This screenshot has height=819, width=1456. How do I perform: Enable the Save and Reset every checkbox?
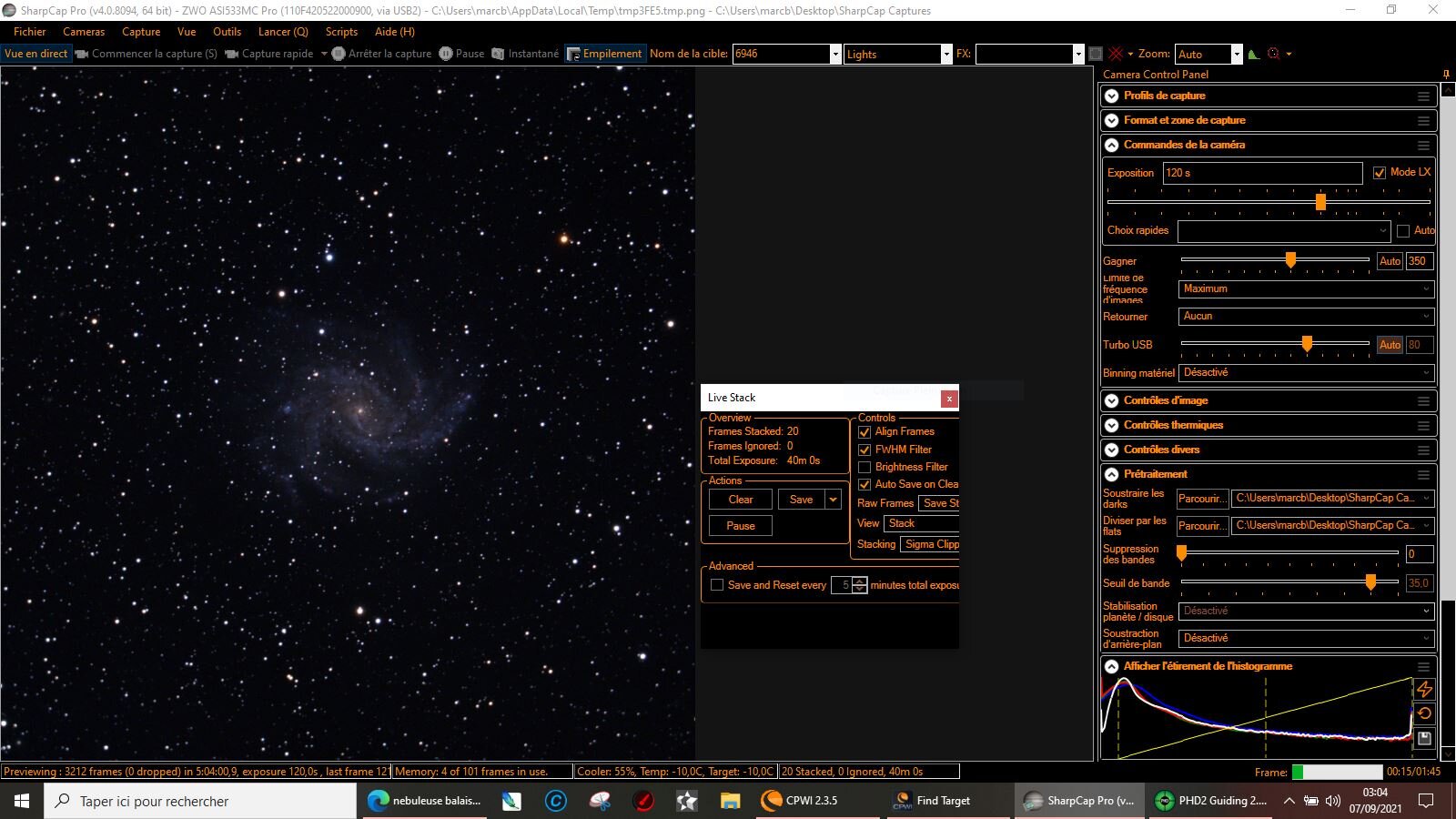tap(717, 585)
